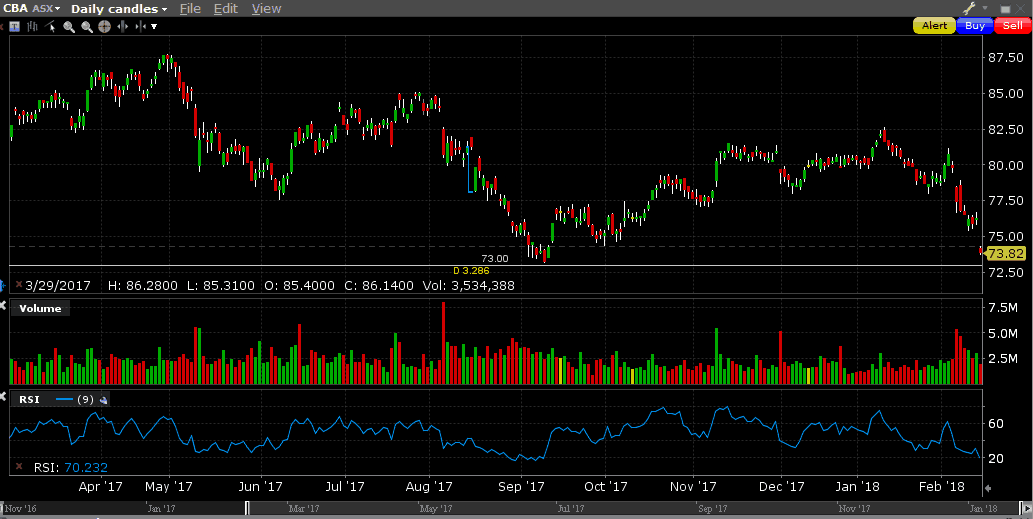Screen dimensions: 1033x519
Task: Click the yellow Alert button
Action: point(934,26)
